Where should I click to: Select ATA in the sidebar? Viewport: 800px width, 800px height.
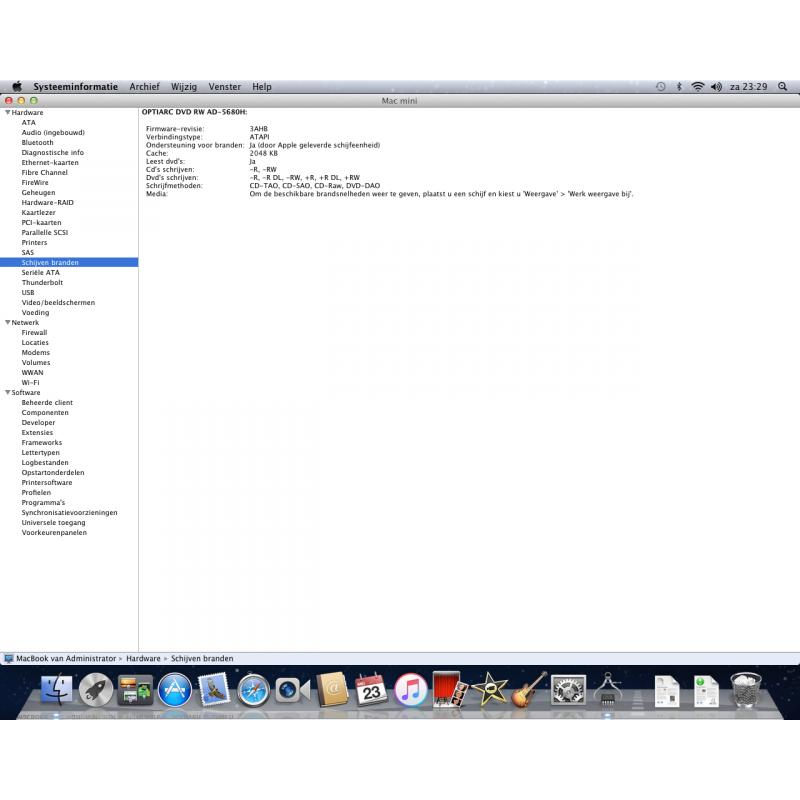(x=29, y=122)
